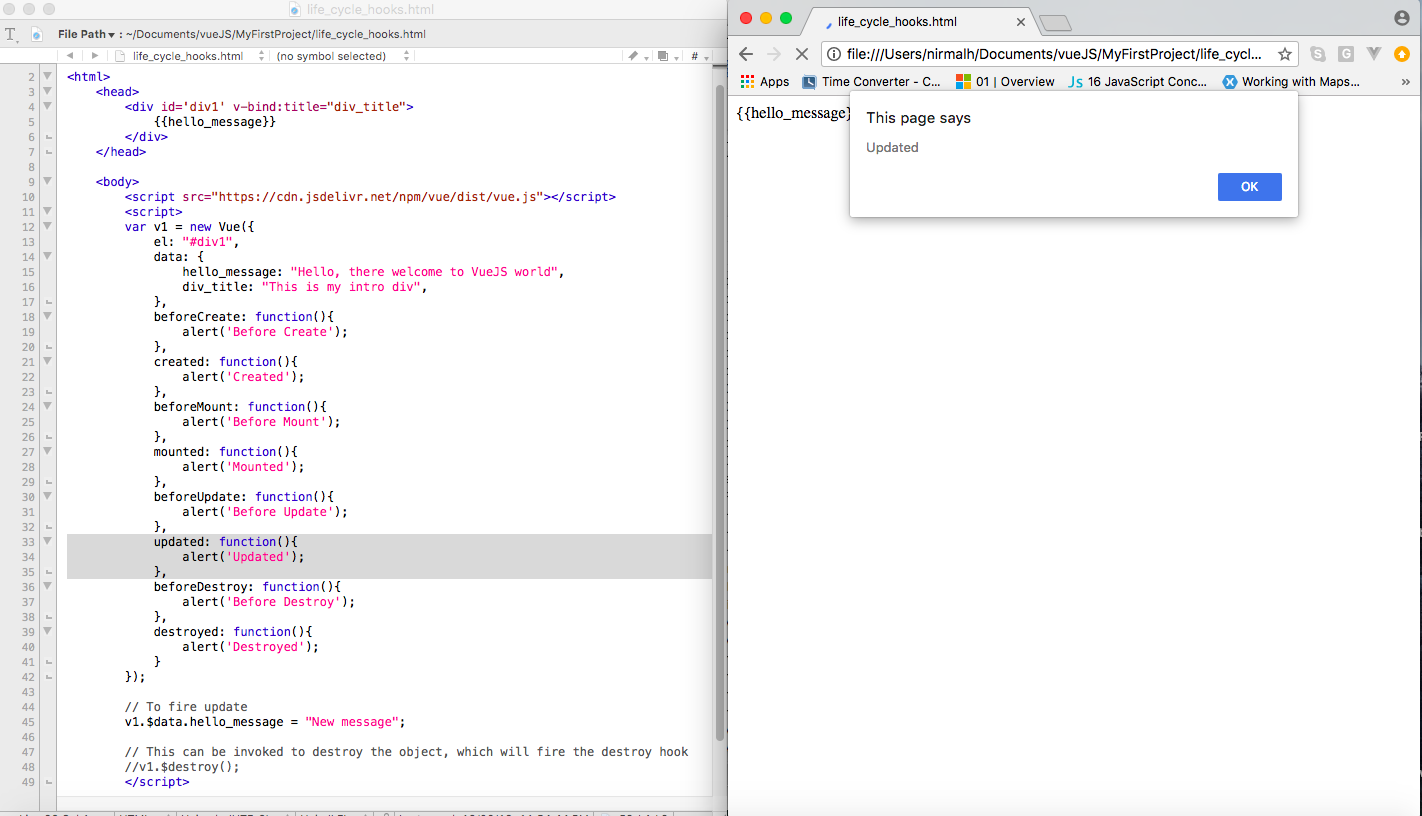Collapse the beforeCreate function fold at line 18
This screenshot has width=1422, height=816.
(47, 316)
